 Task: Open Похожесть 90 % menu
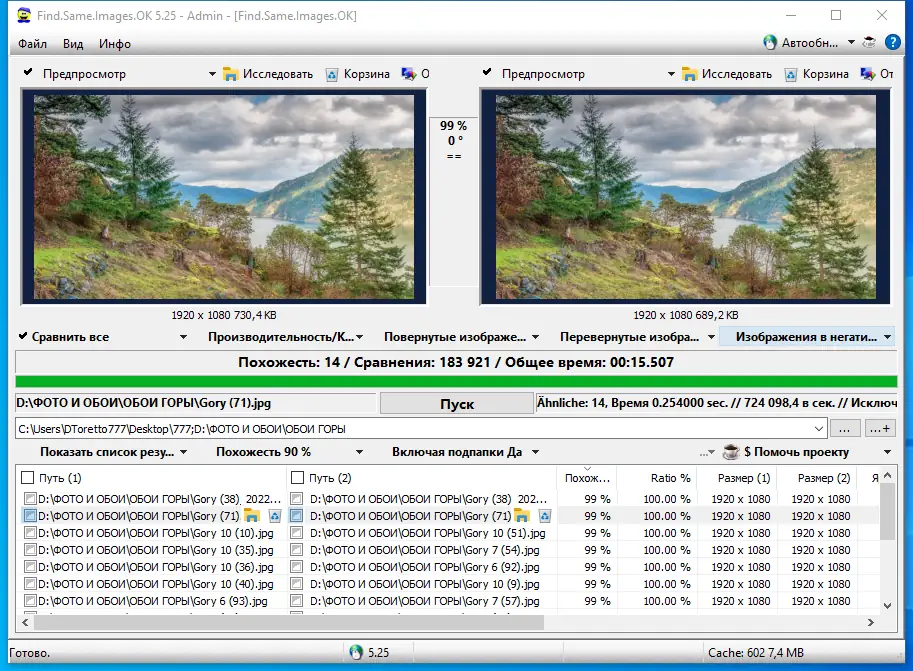289,452
